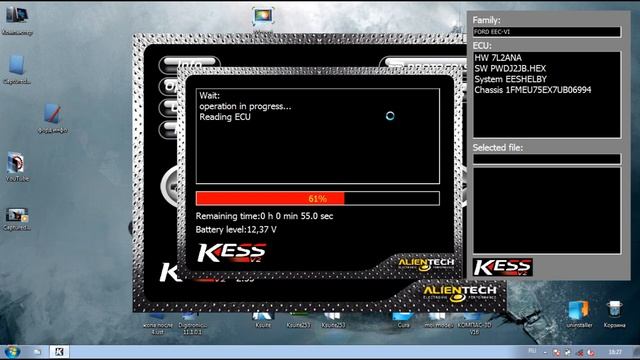This screenshot has height=360, width=640.
Task: Click the Kess logo in the side info panel
Action: (x=502, y=267)
